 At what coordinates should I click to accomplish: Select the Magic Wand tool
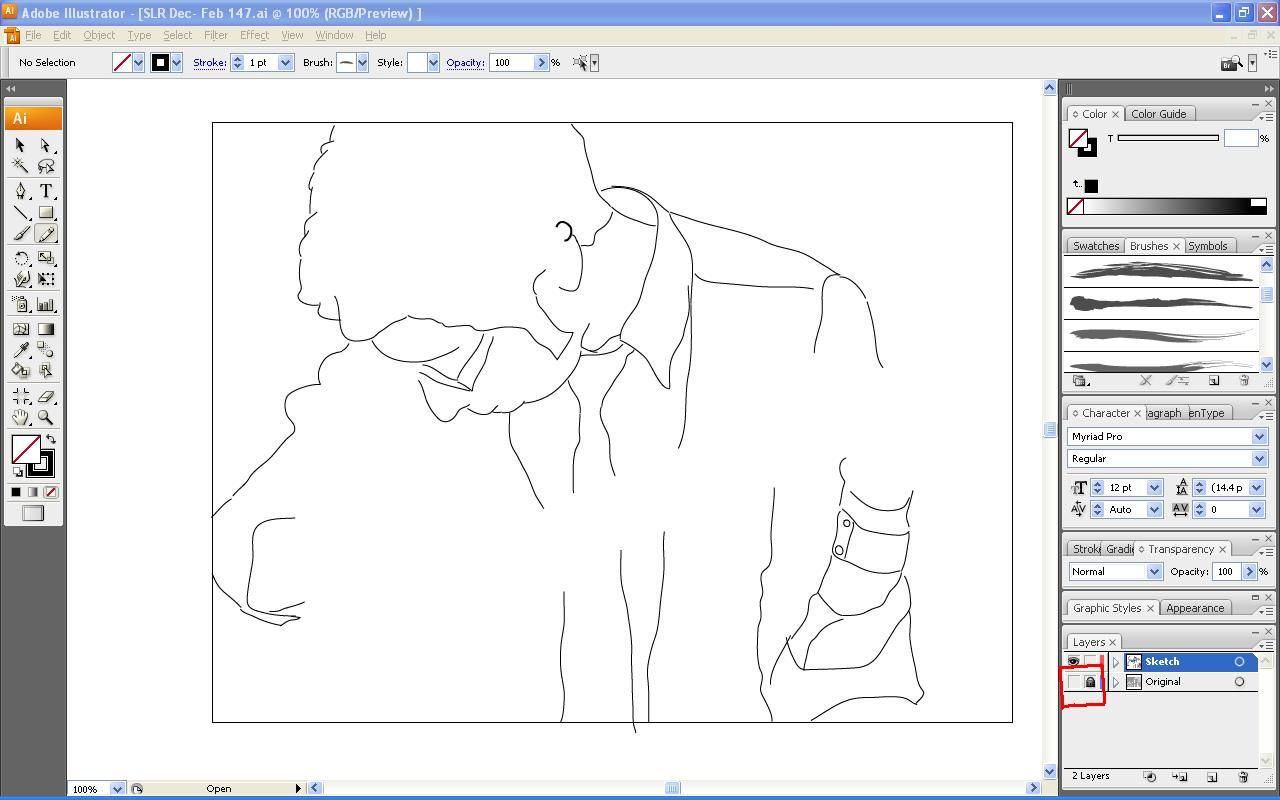pyautogui.click(x=20, y=166)
